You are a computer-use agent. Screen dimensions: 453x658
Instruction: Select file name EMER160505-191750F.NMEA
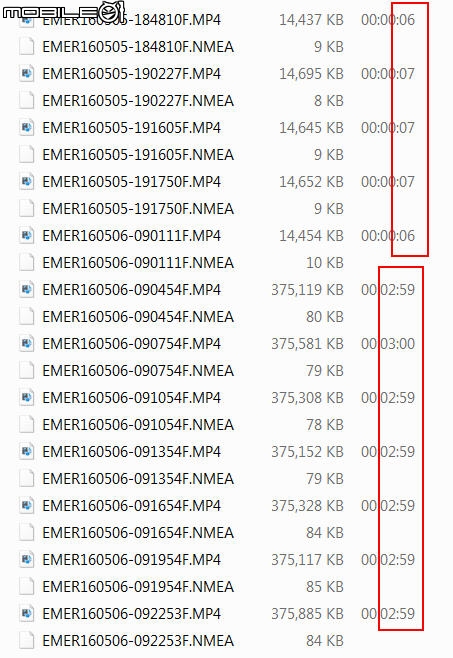[x=138, y=209]
